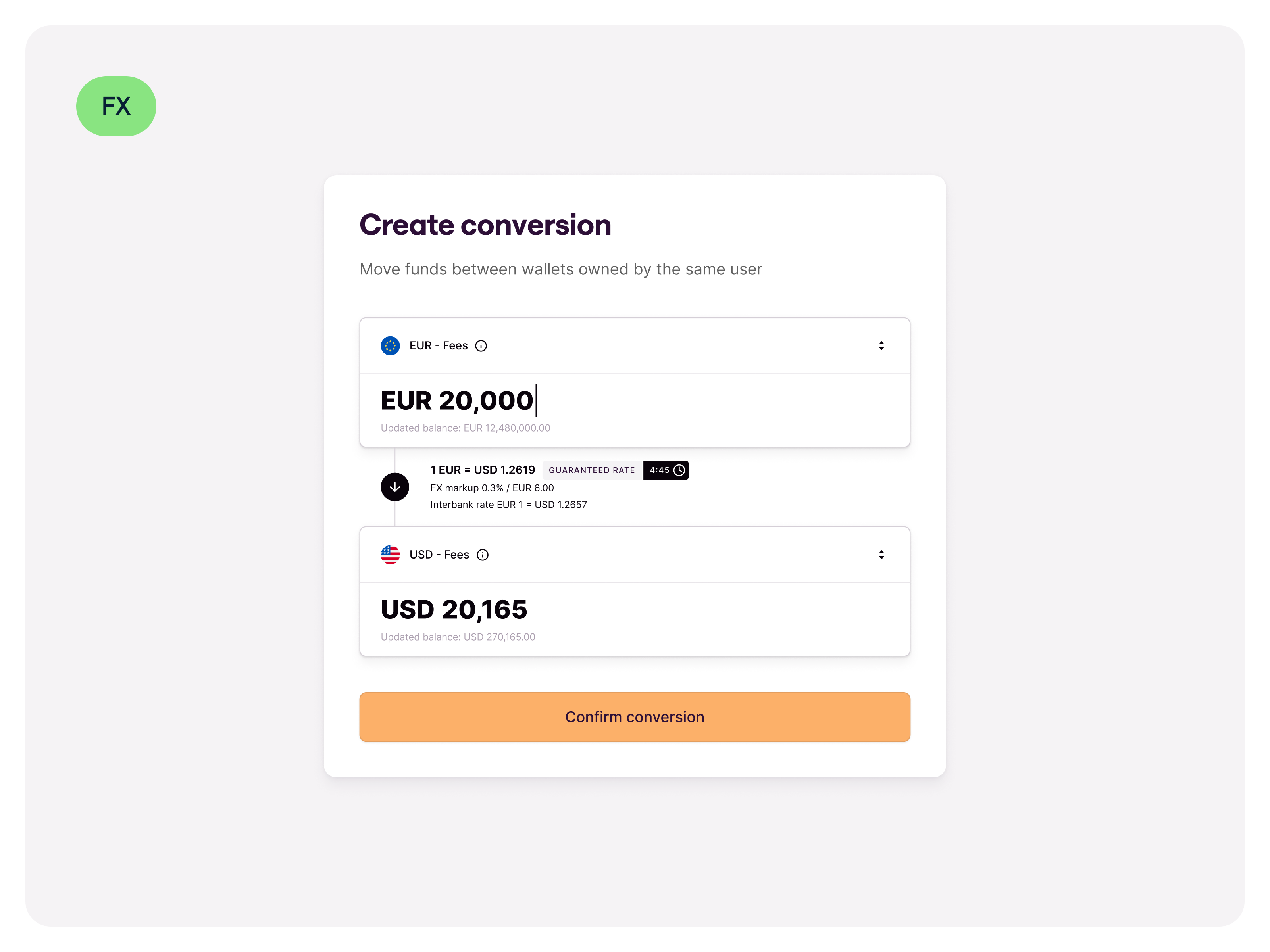Open the info tooltip next to EUR - Fees

coord(481,345)
